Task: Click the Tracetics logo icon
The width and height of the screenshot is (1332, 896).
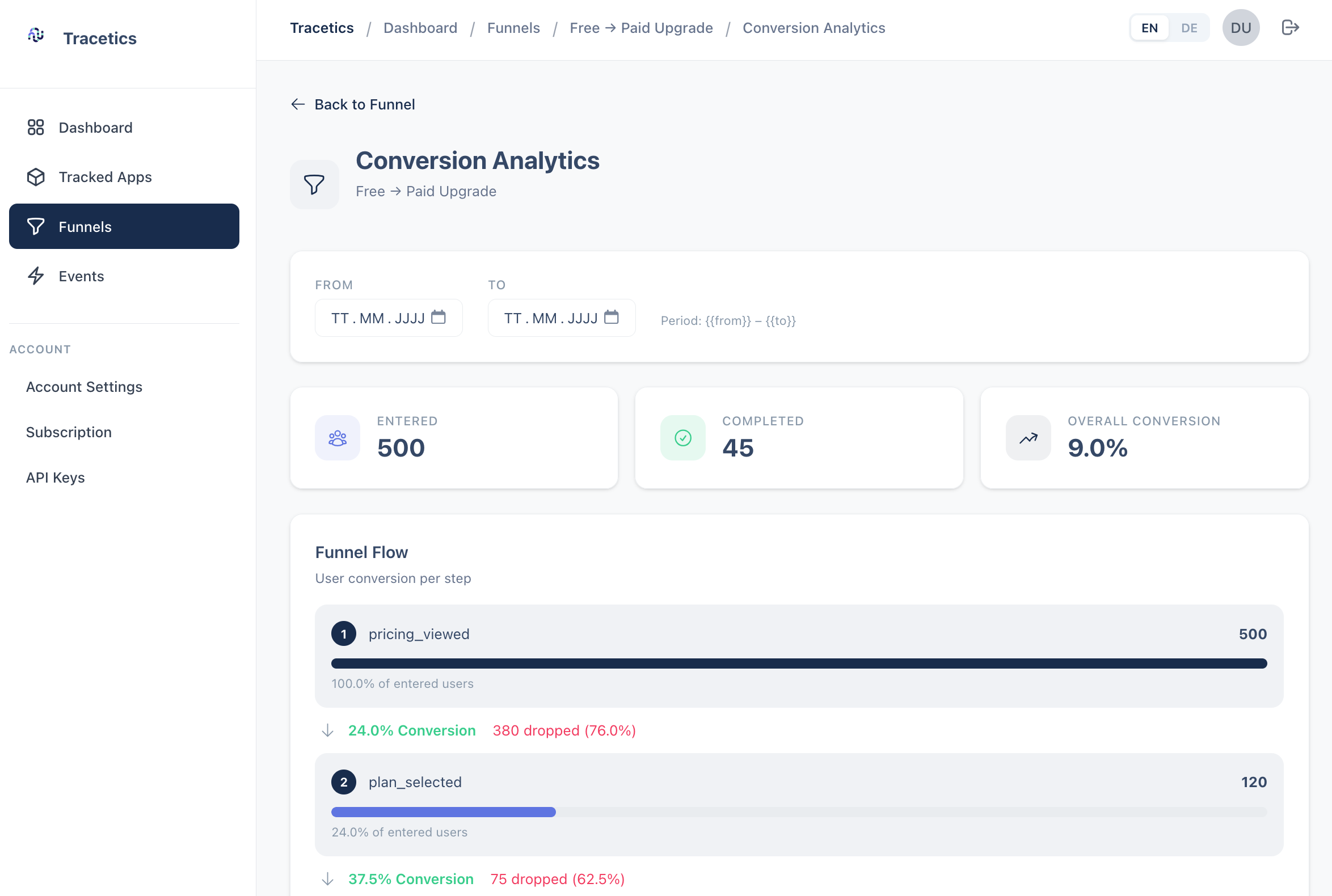Action: (36, 35)
